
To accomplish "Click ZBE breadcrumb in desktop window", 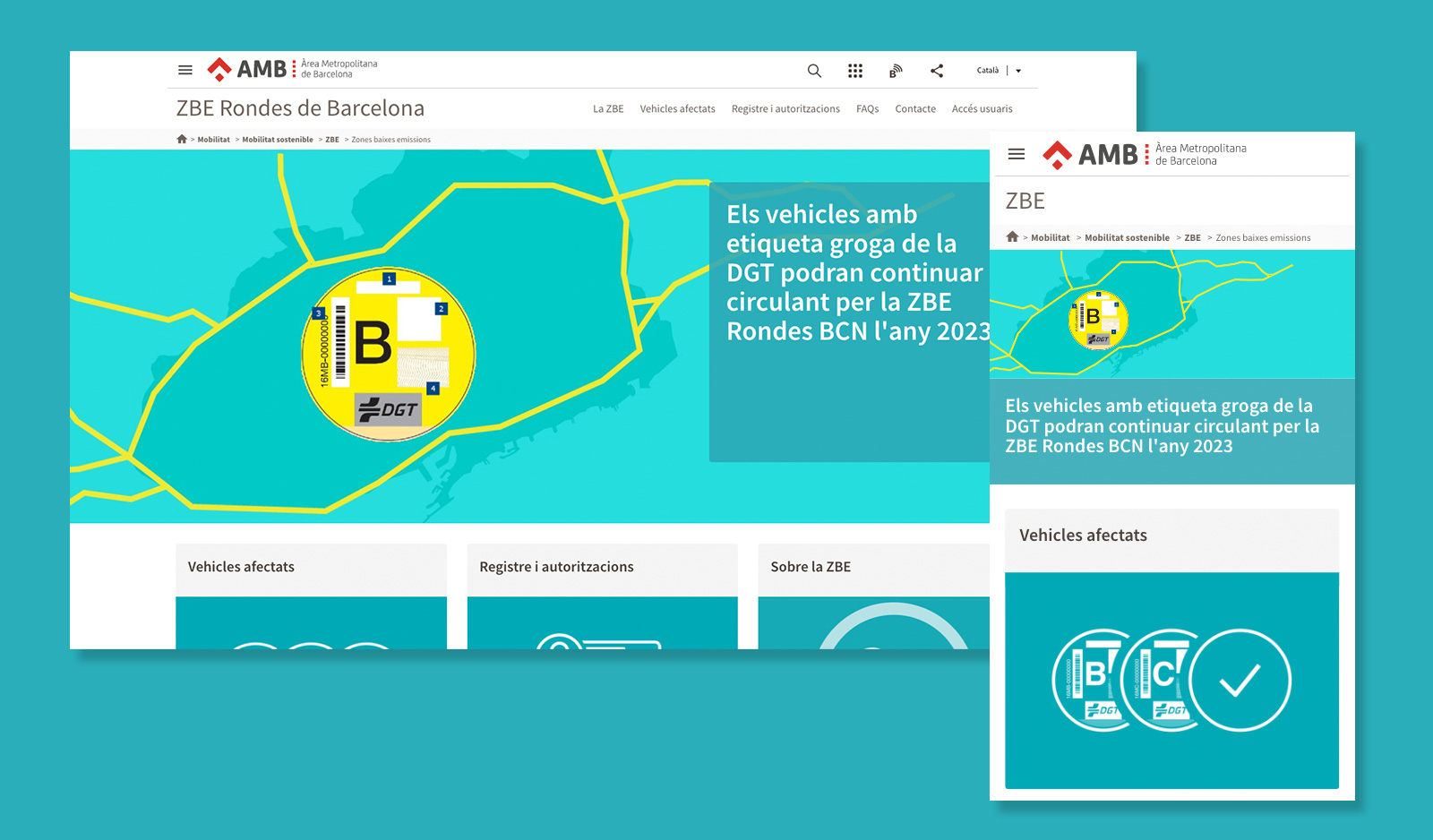I will (332, 140).
